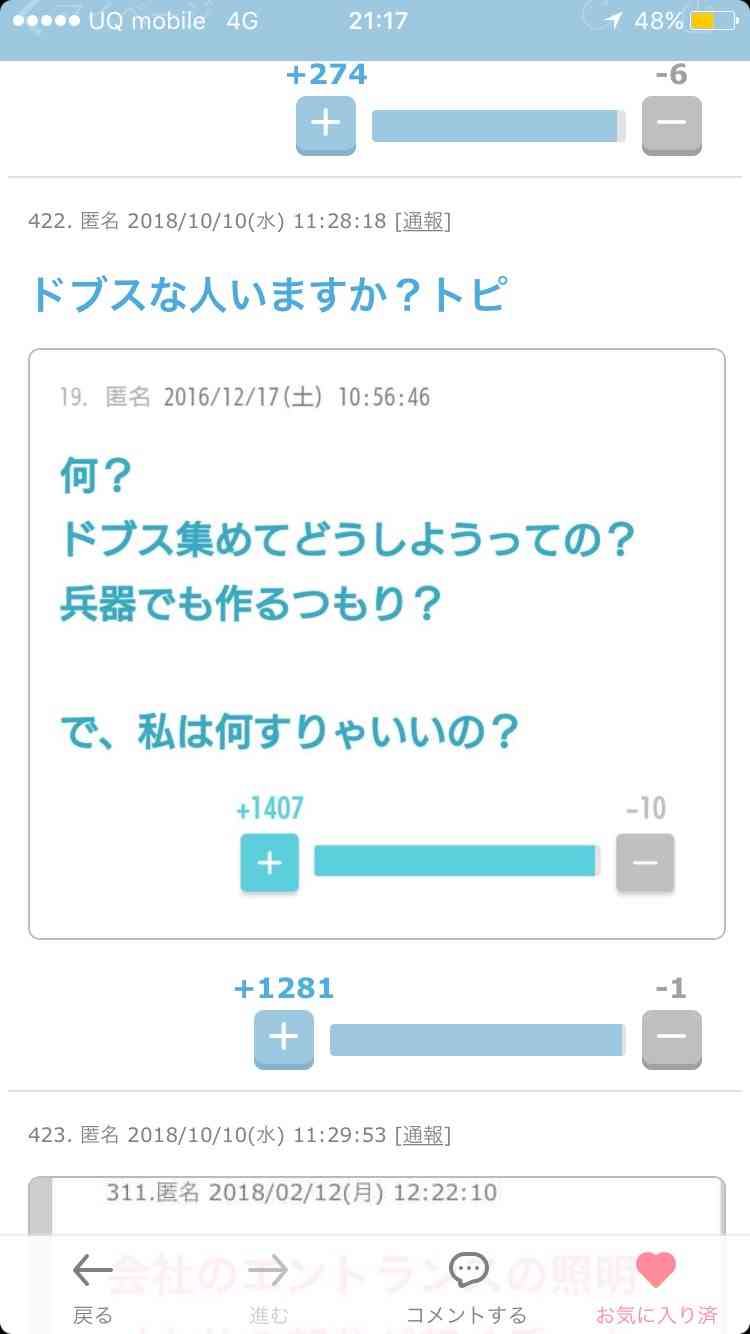Tap gray minus in quoted post -10
The image size is (750, 1334).
tap(645, 862)
